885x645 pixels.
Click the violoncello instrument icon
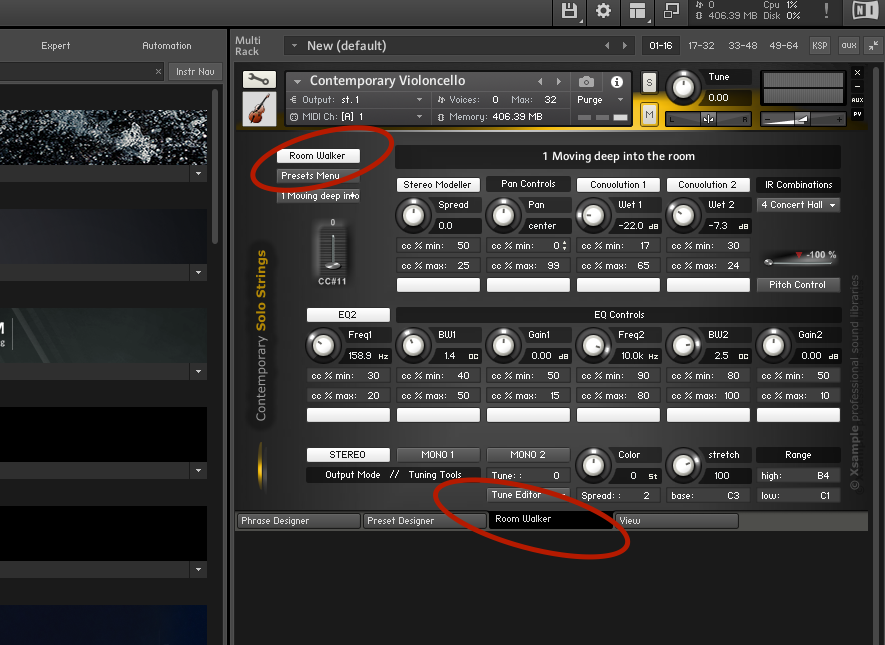pos(259,108)
